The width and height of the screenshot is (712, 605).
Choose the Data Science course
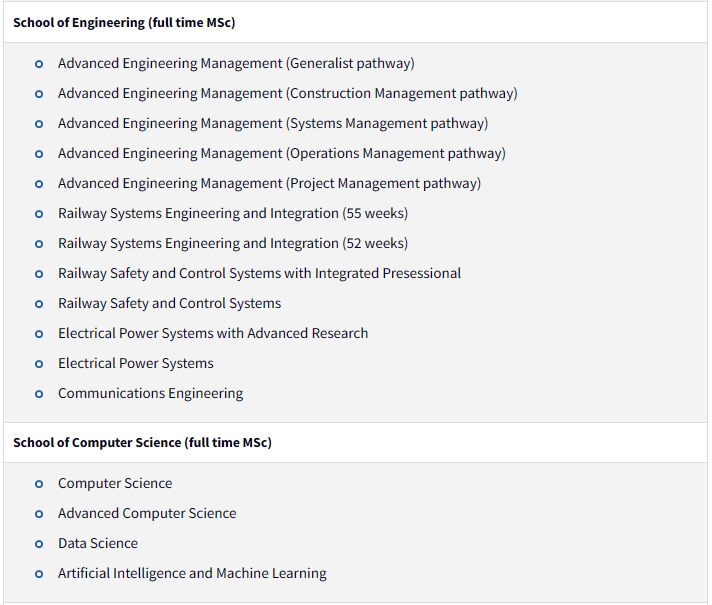98,543
